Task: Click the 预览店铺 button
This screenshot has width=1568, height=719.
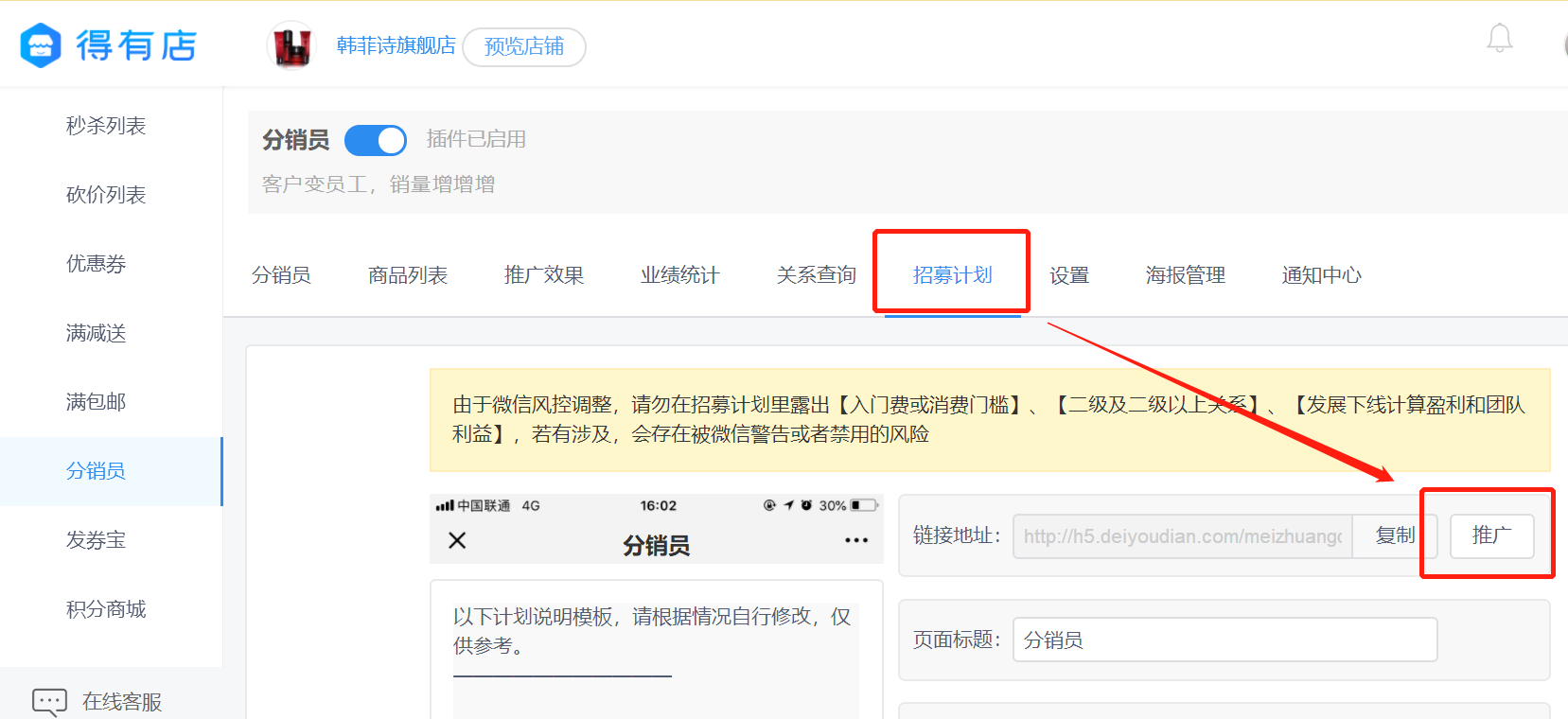Action: (524, 46)
